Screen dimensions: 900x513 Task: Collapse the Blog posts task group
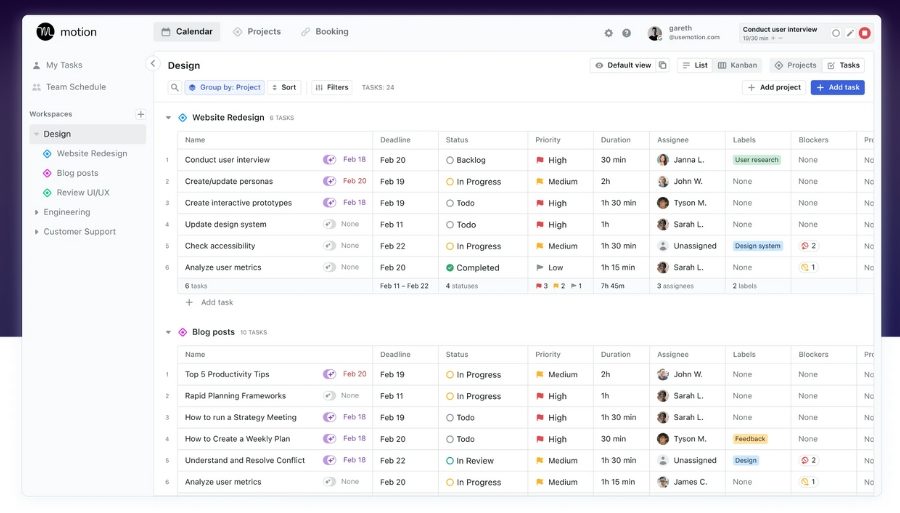168,332
